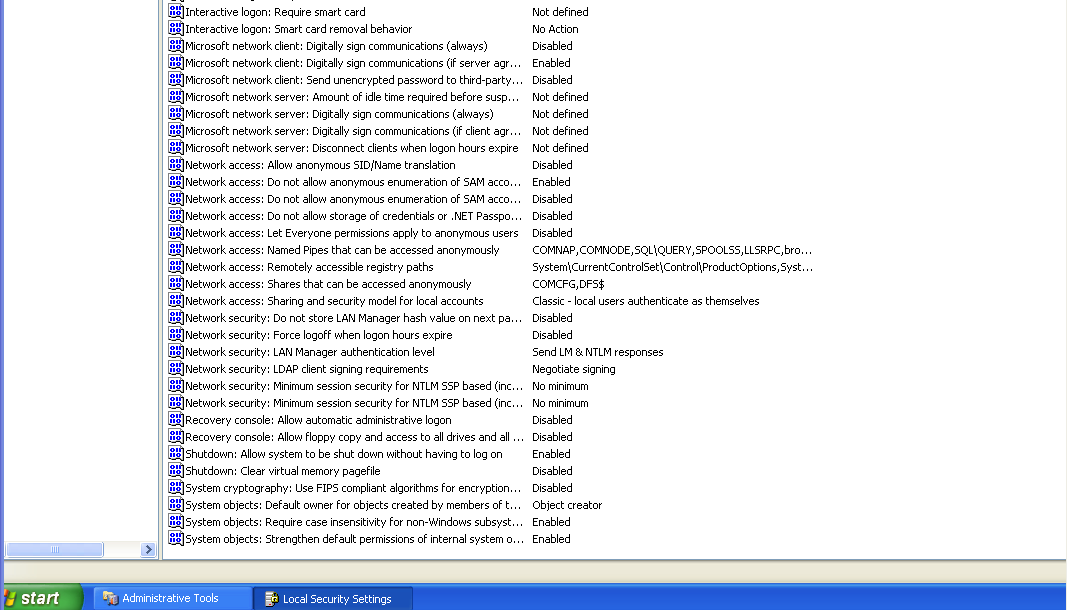Click icon for Shares that can be accessed anonymously
The image size is (1067, 610).
point(176,284)
